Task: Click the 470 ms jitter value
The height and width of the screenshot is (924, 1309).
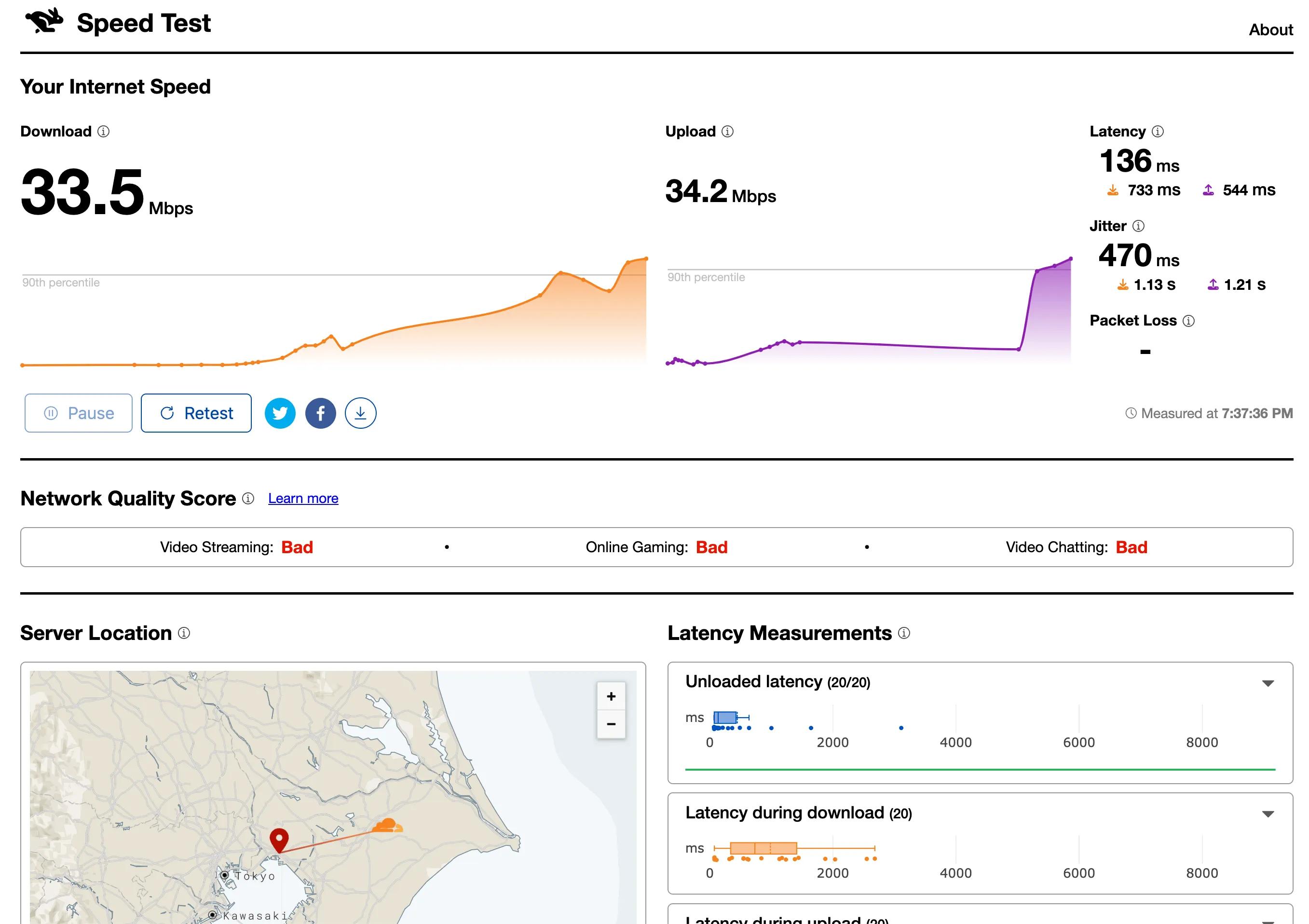Action: tap(1139, 256)
